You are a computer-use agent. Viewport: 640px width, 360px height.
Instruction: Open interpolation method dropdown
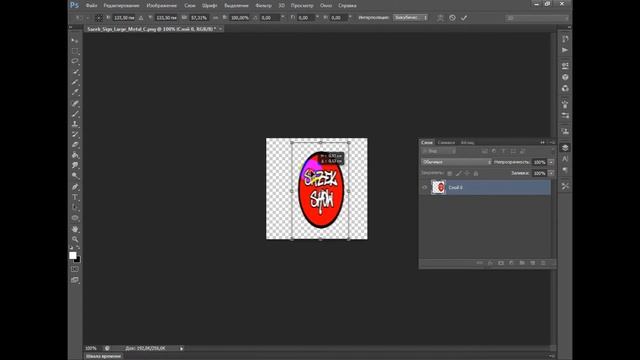pyautogui.click(x=411, y=18)
